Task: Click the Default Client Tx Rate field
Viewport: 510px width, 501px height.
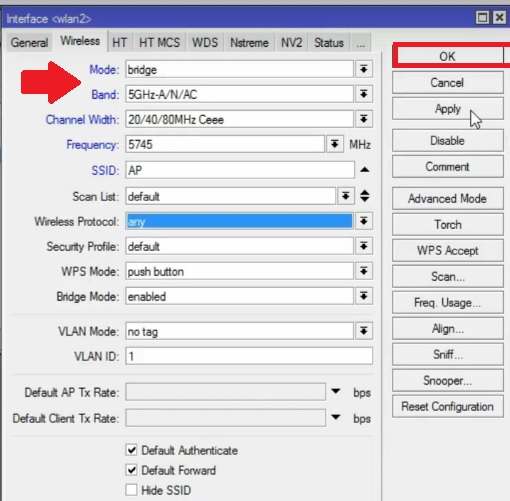Action: pos(226,417)
